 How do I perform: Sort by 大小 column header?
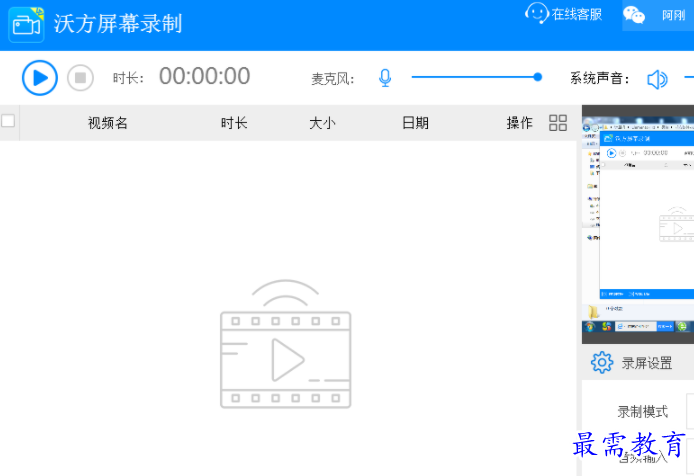coord(322,123)
